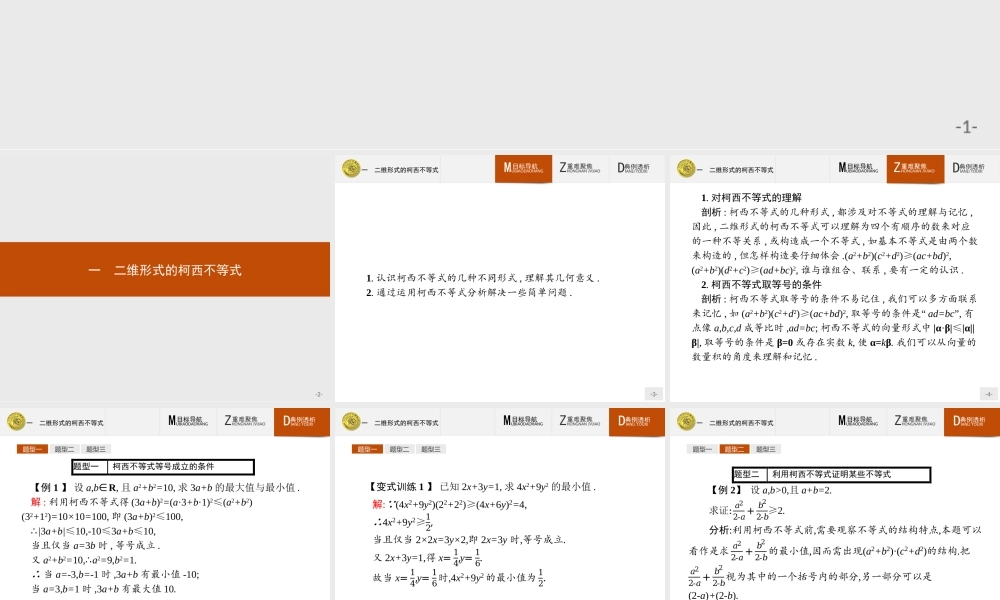Open D典例透析 section on the bottom-left slide
This screenshot has height=600, width=1000.
(302, 421)
